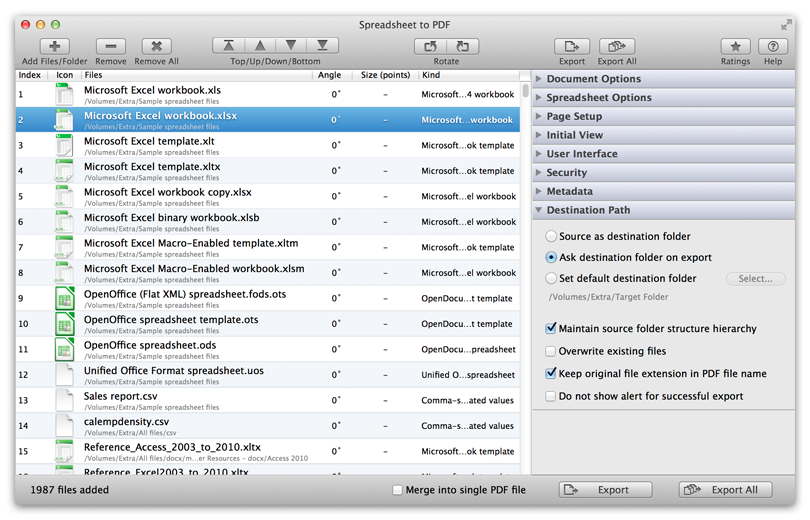Click the Export All toolbar icon
810x520 pixels.
pyautogui.click(x=617, y=46)
